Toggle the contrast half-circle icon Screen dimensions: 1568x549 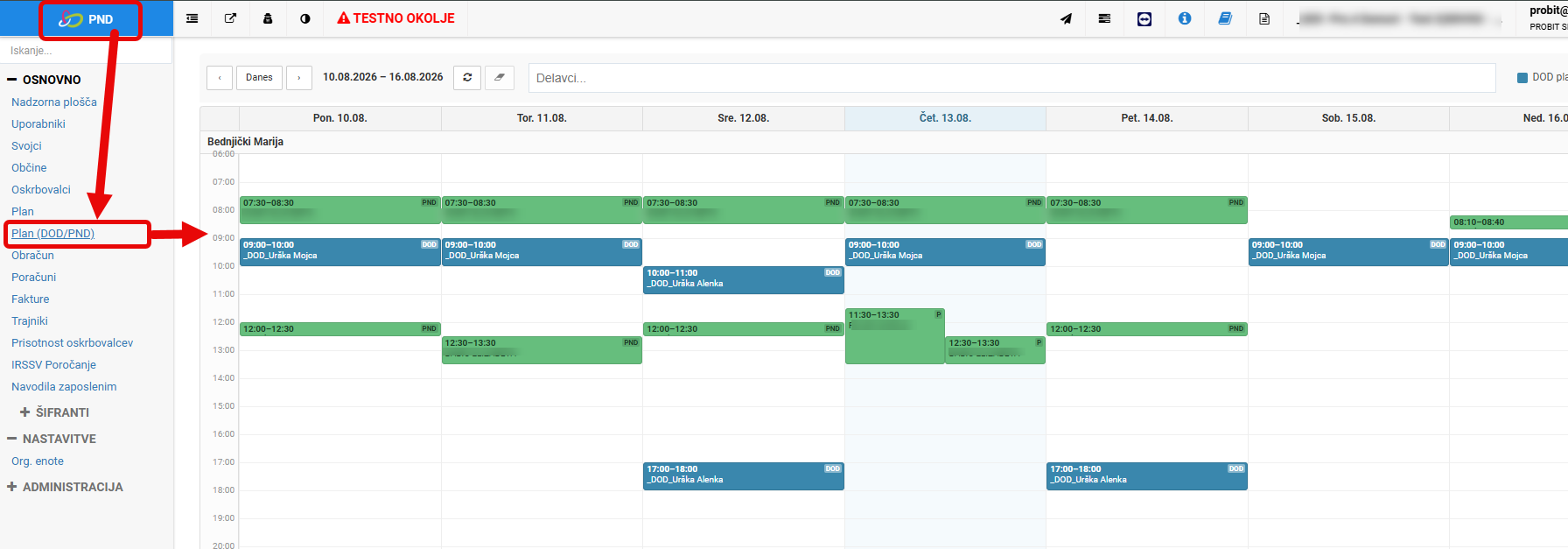[x=304, y=18]
